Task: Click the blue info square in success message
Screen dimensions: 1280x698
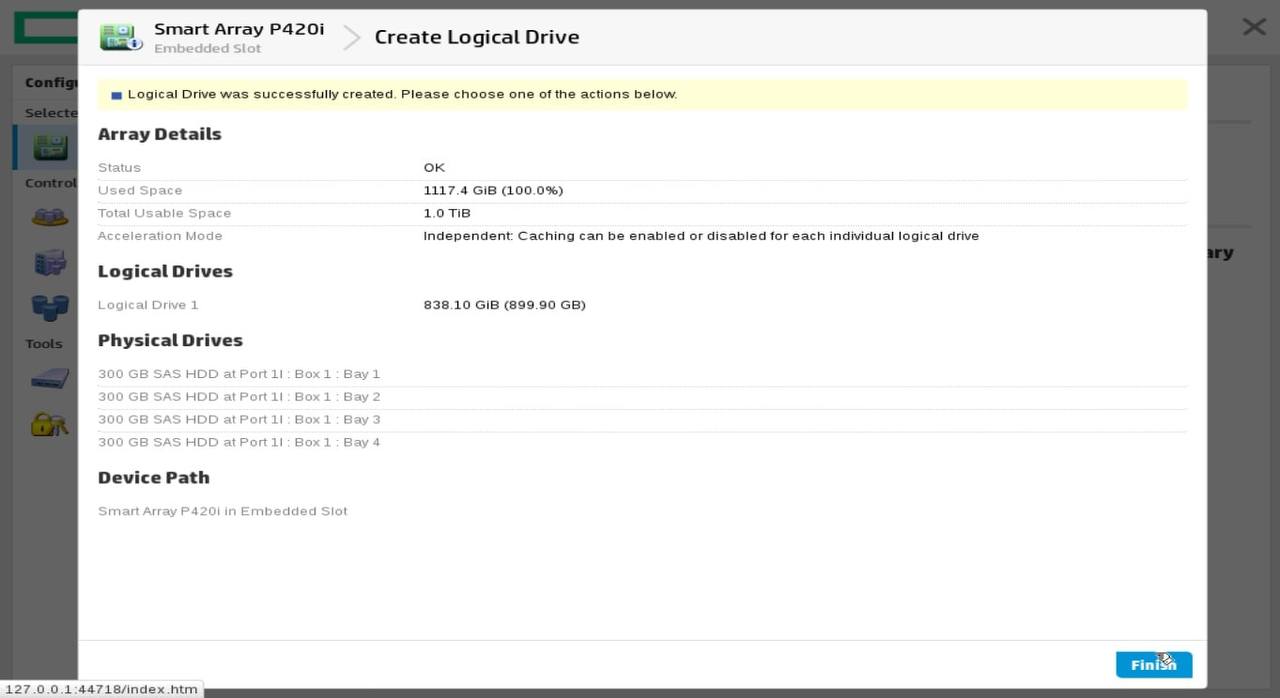Action: [x=116, y=95]
